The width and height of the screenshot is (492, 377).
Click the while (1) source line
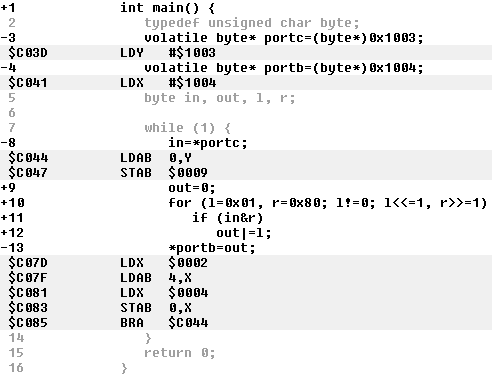187,128
